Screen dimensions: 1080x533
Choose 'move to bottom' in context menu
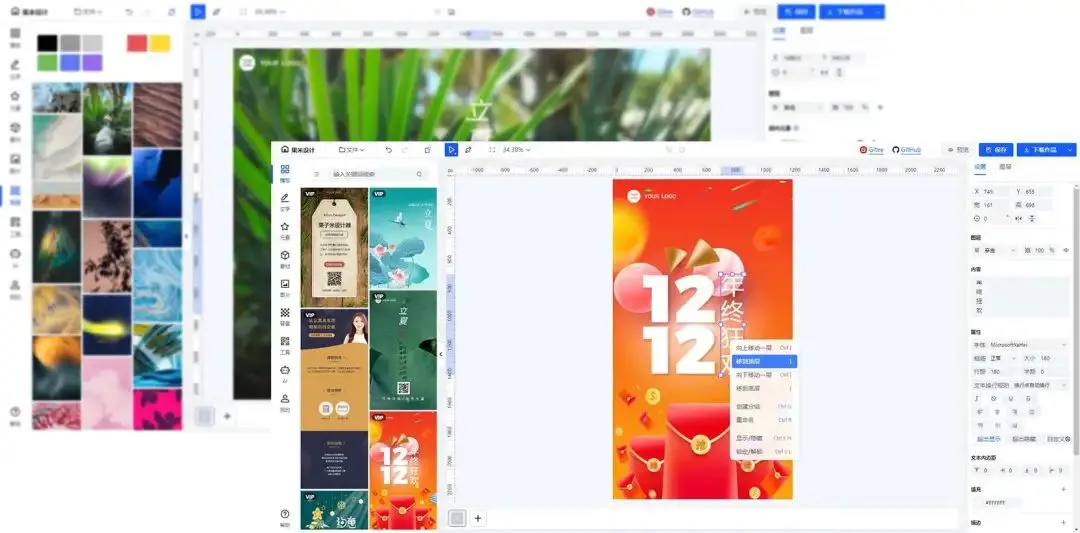[x=763, y=388]
